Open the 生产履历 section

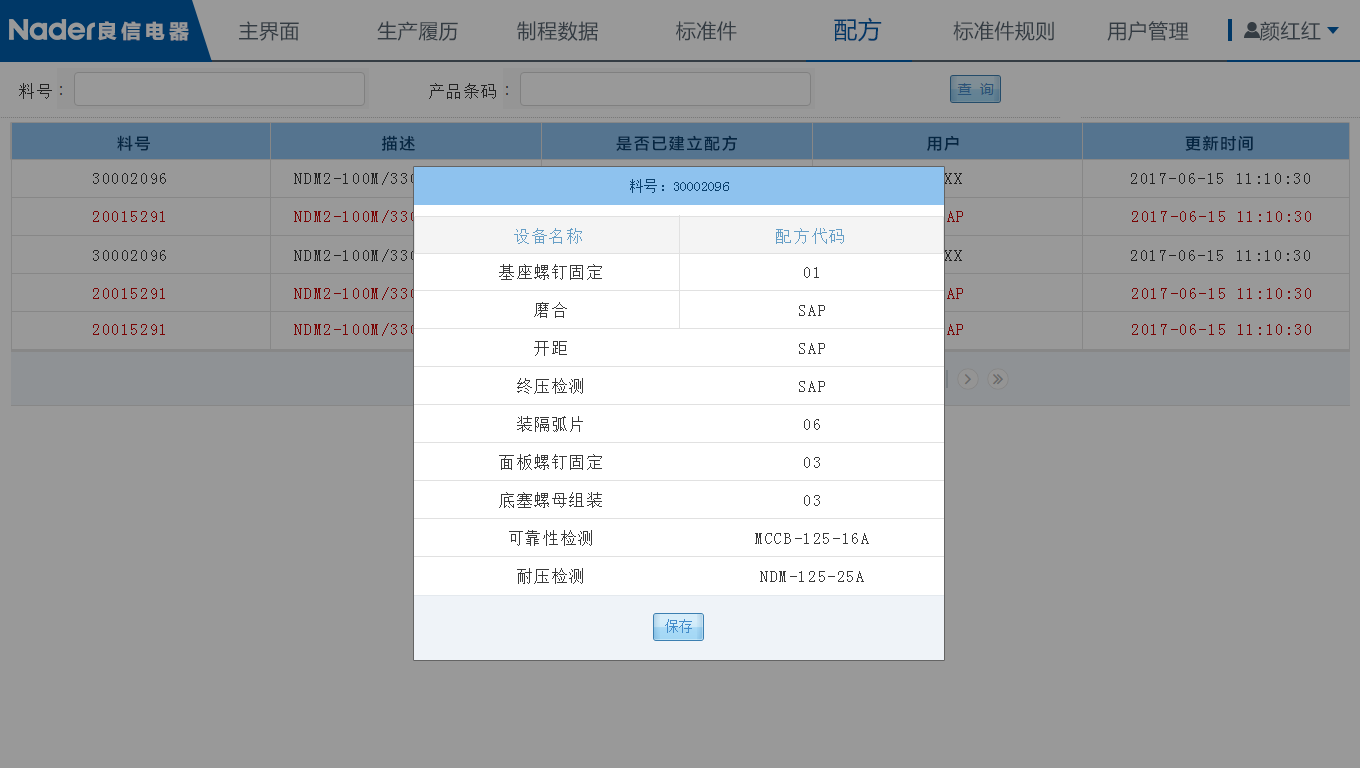417,31
